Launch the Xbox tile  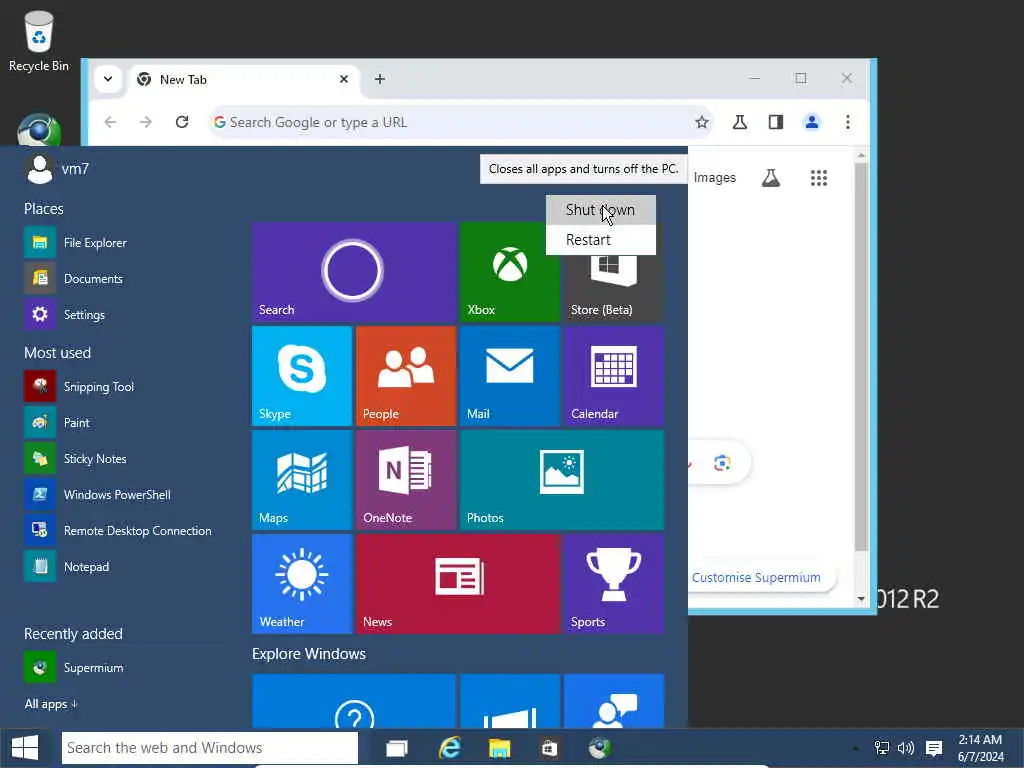click(x=509, y=272)
